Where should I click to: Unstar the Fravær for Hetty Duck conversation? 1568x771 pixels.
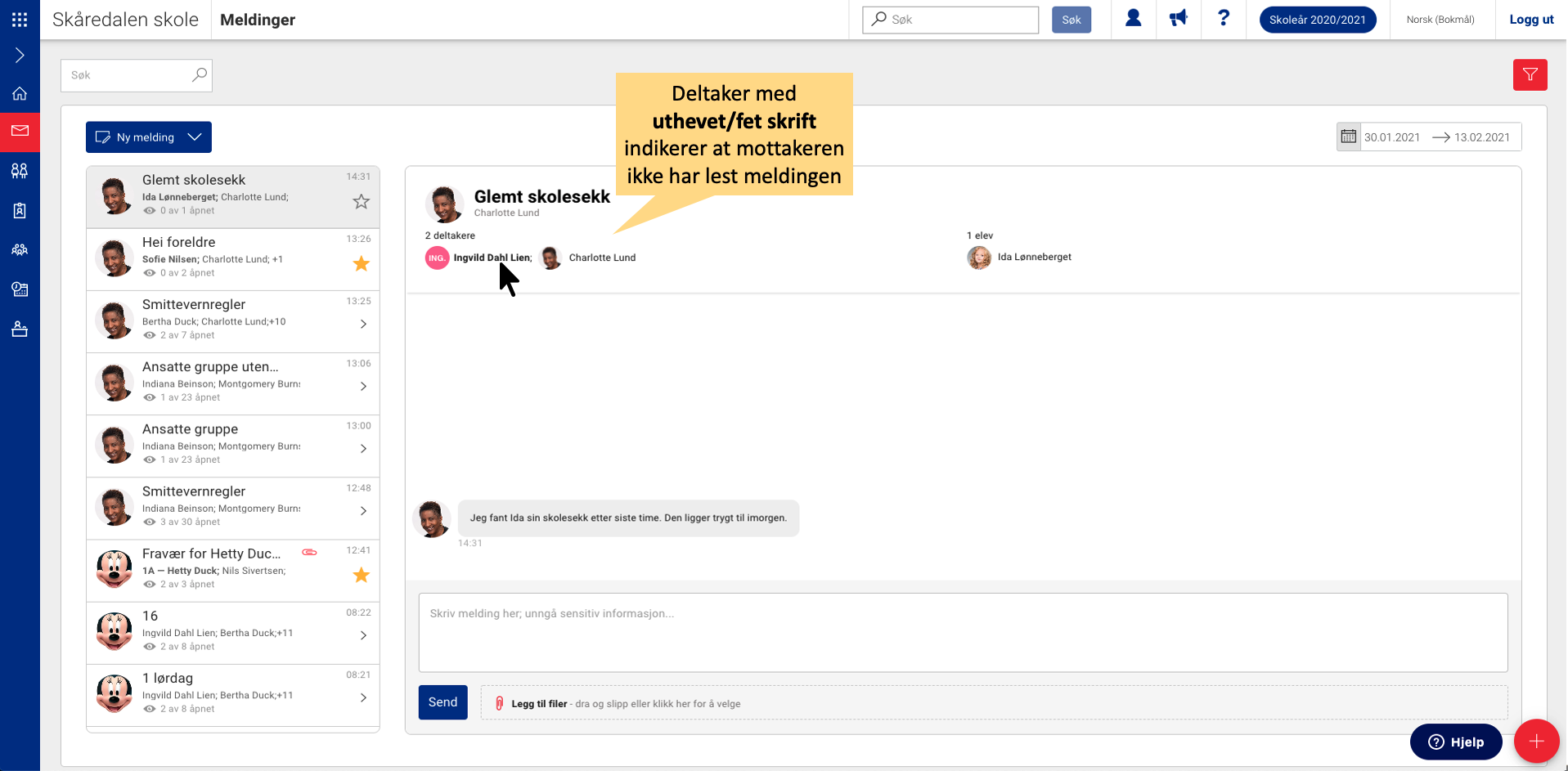tap(361, 575)
